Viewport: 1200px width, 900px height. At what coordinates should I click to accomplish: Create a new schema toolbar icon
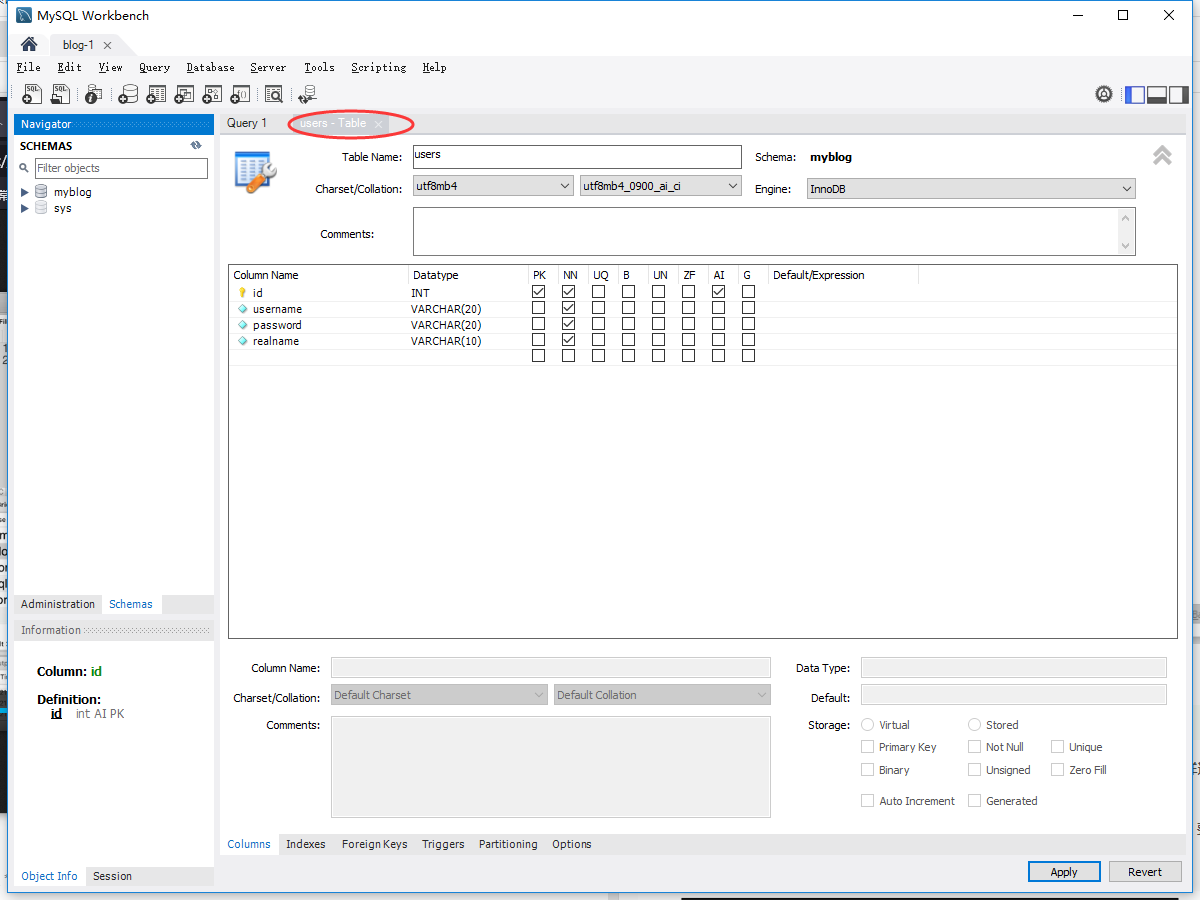[x=128, y=94]
